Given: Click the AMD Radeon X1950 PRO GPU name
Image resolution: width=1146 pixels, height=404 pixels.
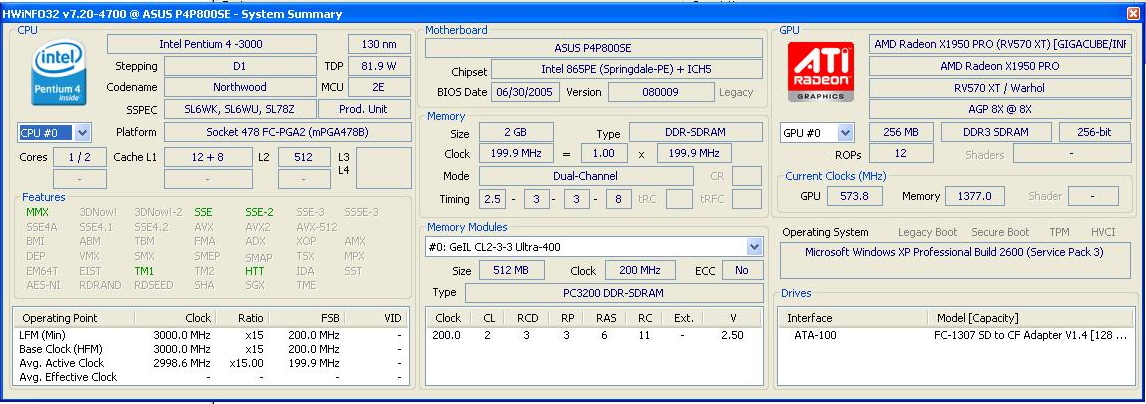Looking at the screenshot, I should [999, 66].
